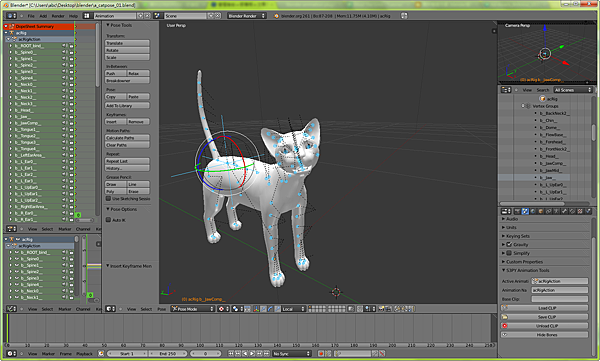The image size is (600, 361).
Task: Open the Pose menu in viewport header
Action: coord(161,309)
